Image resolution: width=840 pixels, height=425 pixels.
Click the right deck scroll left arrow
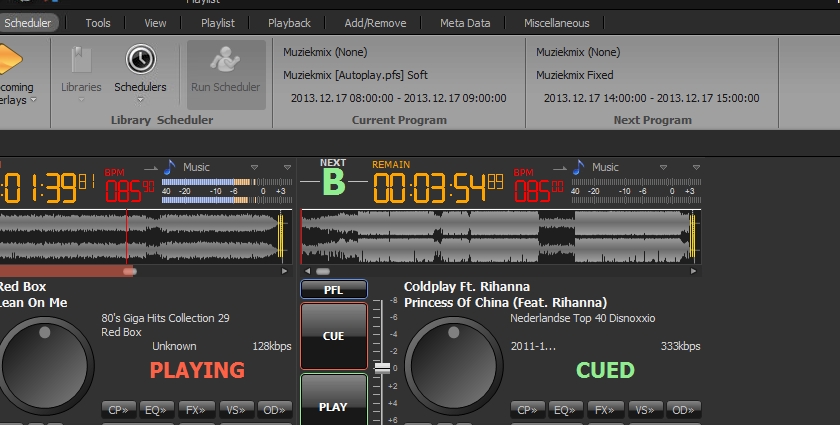point(308,271)
